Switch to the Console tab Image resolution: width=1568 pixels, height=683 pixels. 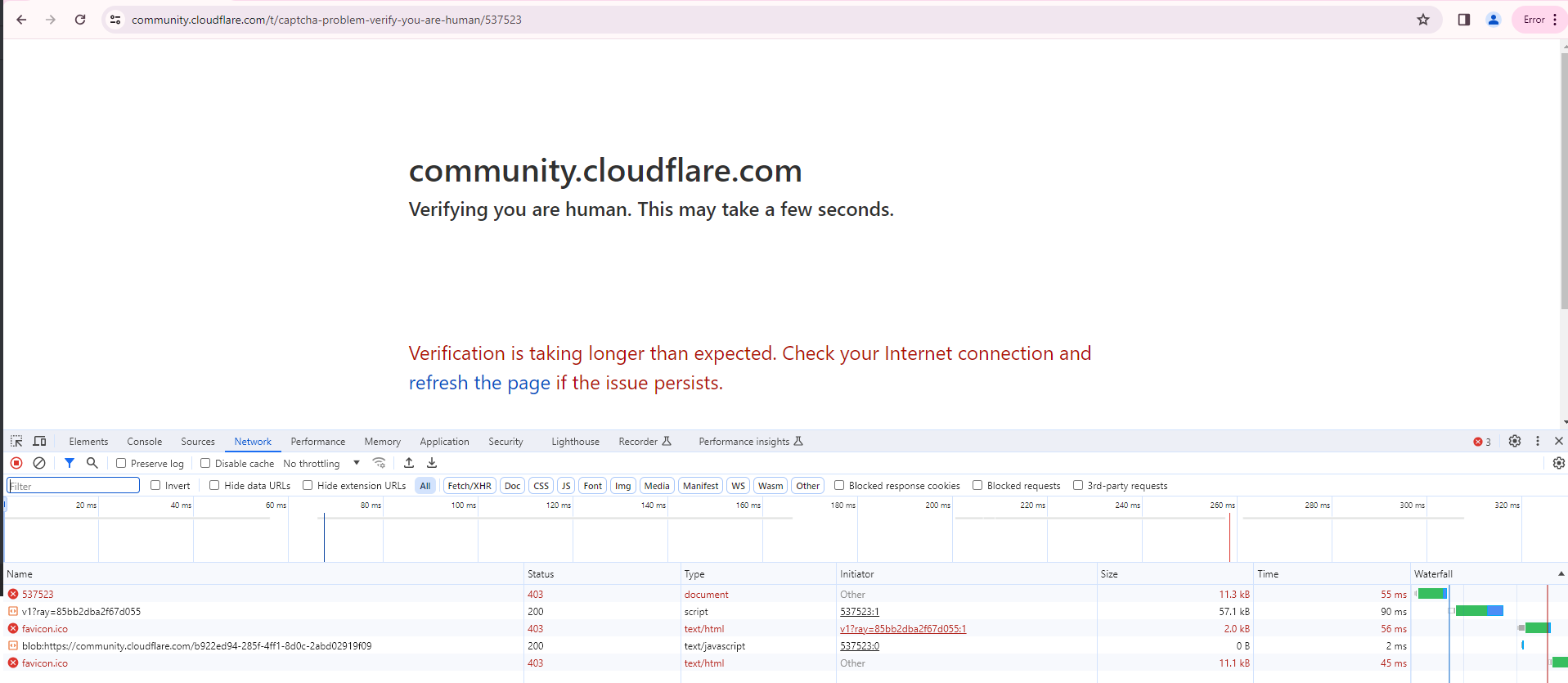[x=145, y=442]
